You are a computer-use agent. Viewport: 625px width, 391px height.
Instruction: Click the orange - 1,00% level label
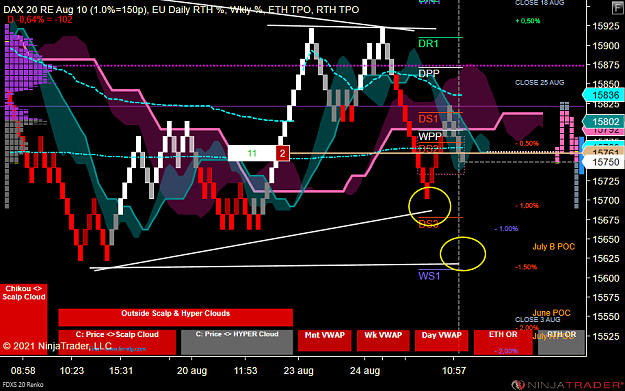(527, 206)
